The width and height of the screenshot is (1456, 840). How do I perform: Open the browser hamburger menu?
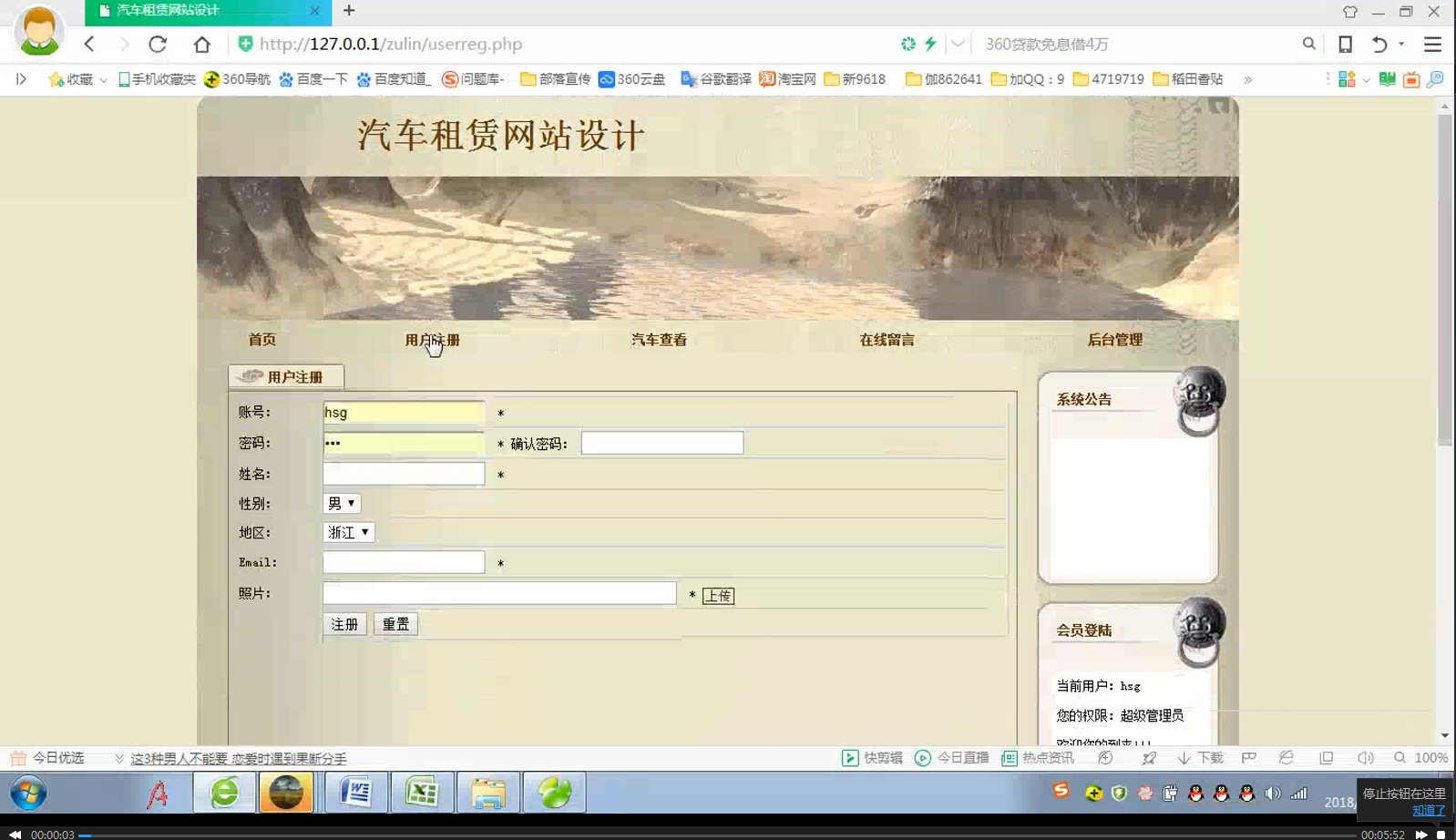tap(1432, 44)
